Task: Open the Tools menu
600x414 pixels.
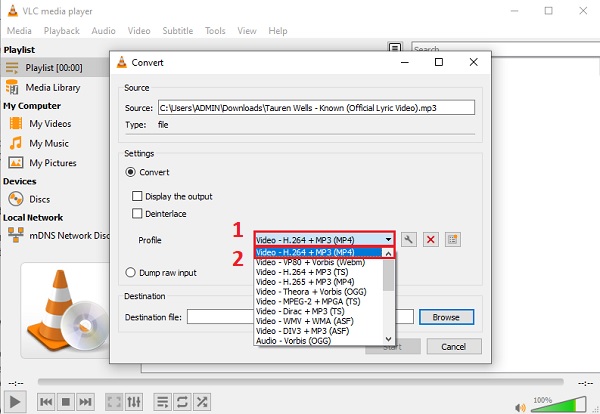Action: [215, 31]
